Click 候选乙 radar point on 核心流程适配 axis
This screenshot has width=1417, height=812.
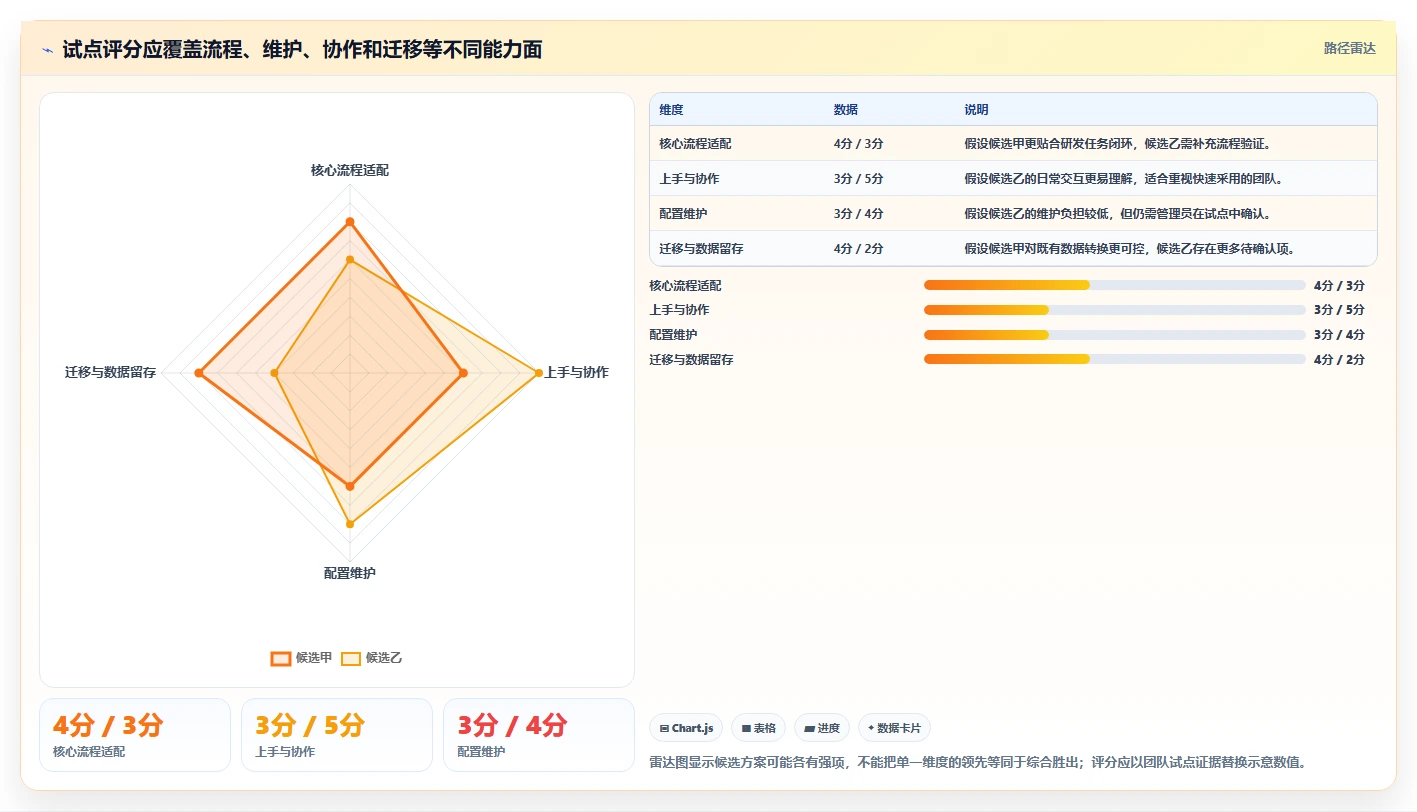tap(350, 260)
